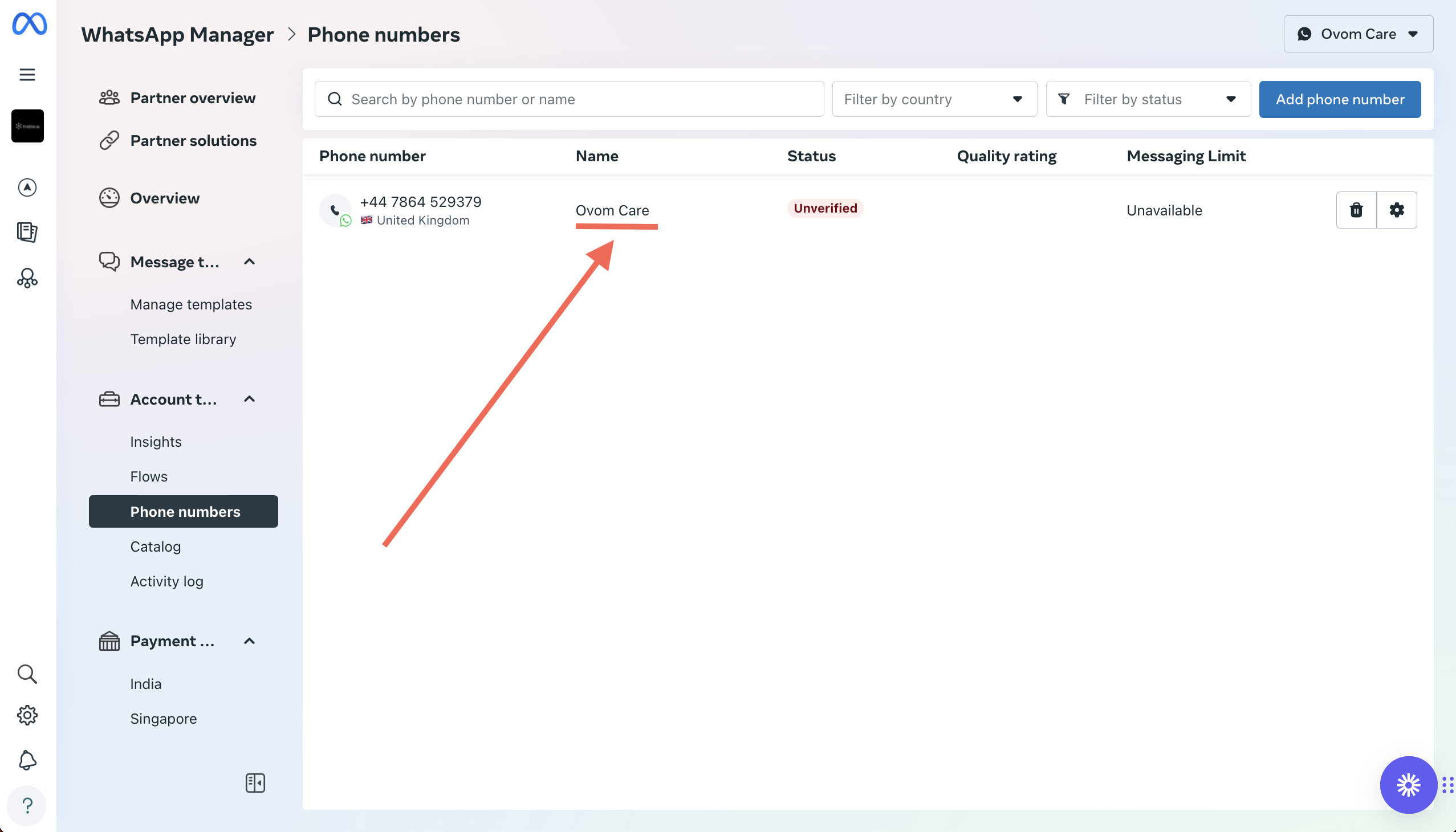Open Activity log
This screenshot has height=832, width=1456.
tap(167, 582)
